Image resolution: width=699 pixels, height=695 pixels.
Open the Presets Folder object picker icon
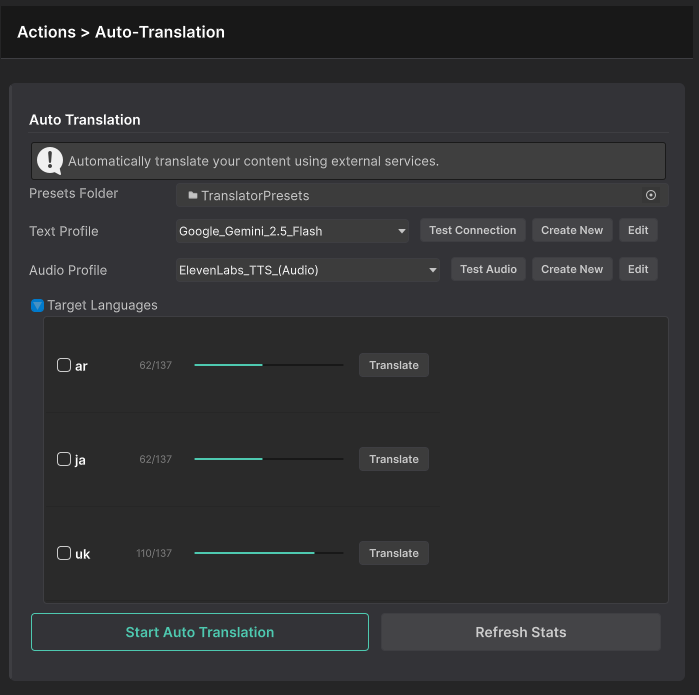point(650,195)
